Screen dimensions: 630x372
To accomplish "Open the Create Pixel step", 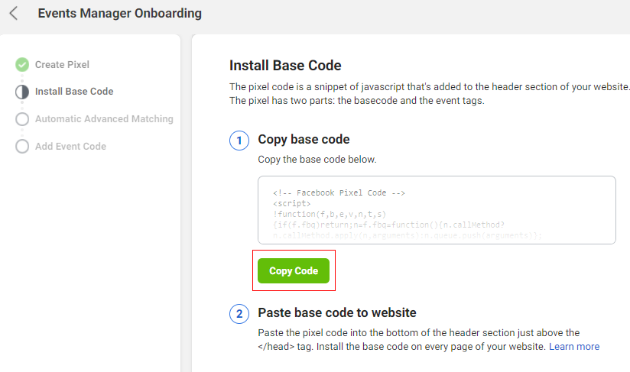I will pyautogui.click(x=62, y=65).
